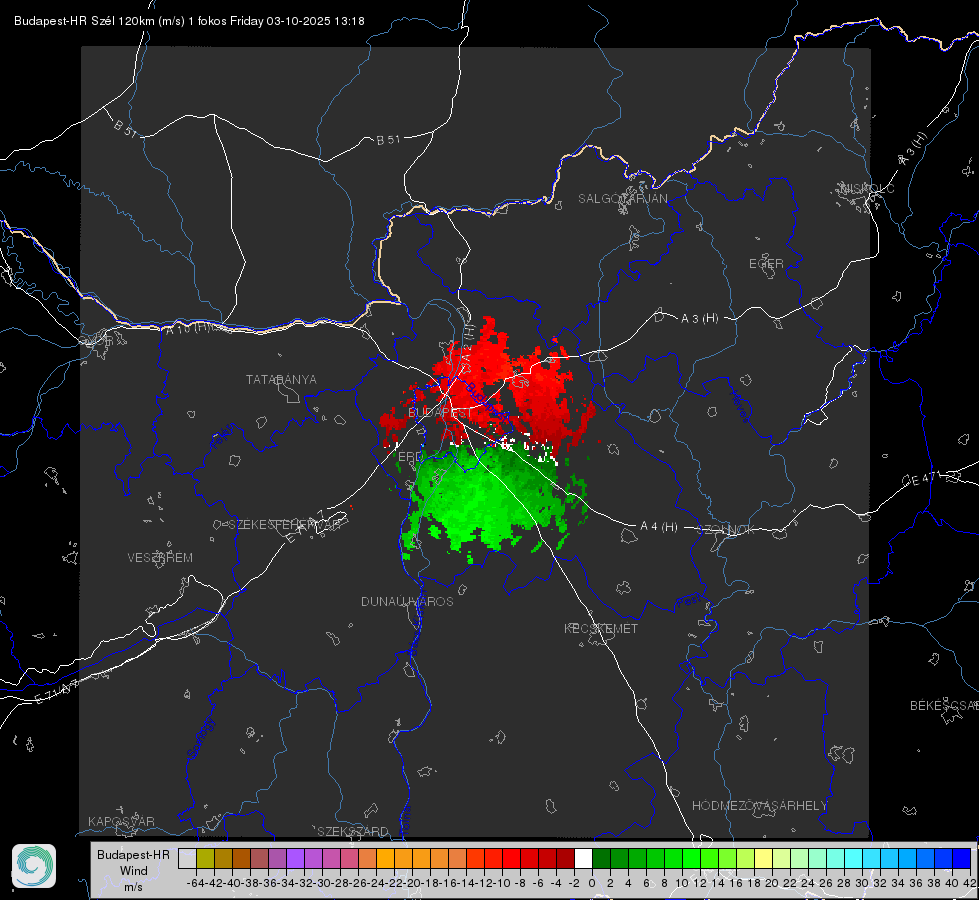Click the TATABÁNYA city label
979x900 pixels.
281,379
